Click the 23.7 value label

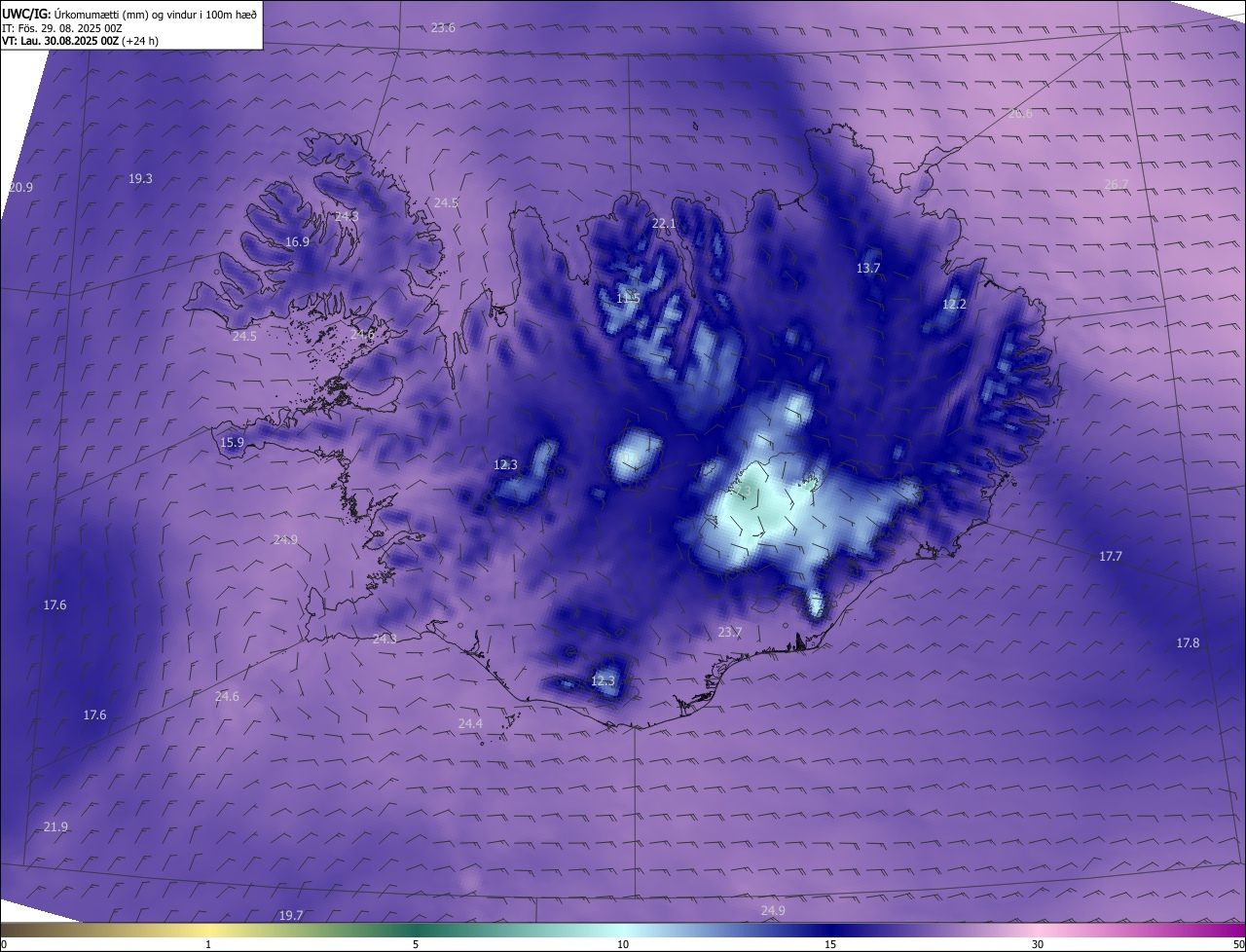tap(729, 632)
